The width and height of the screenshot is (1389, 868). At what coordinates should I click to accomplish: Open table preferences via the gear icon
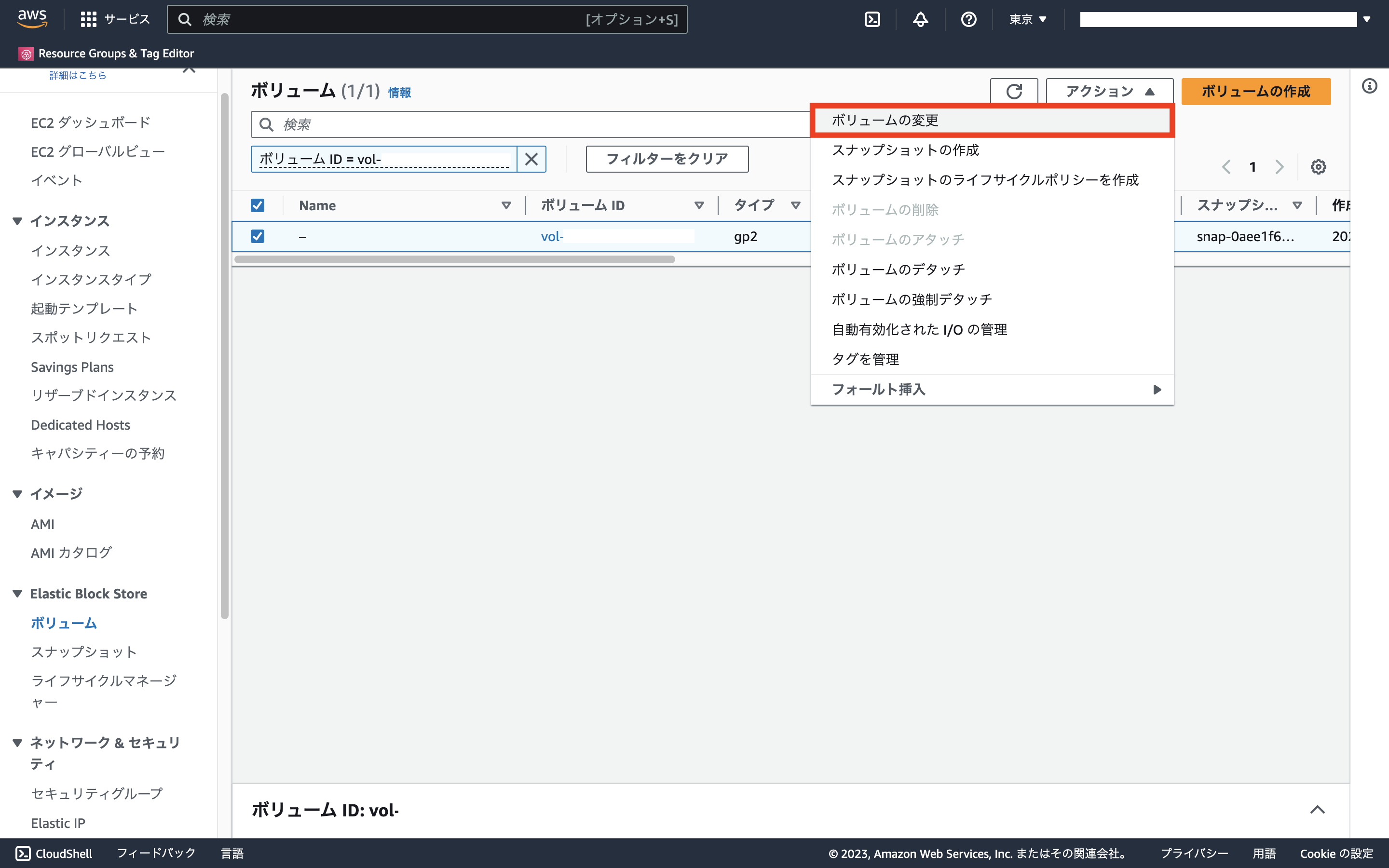(x=1319, y=166)
